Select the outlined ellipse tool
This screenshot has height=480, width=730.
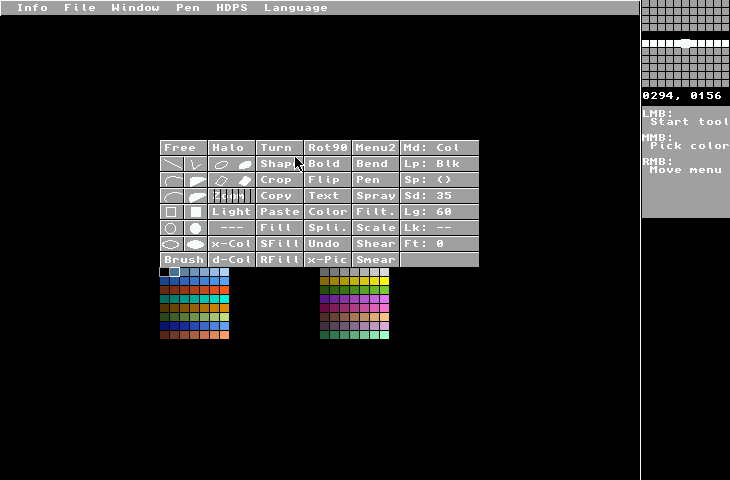(x=171, y=244)
